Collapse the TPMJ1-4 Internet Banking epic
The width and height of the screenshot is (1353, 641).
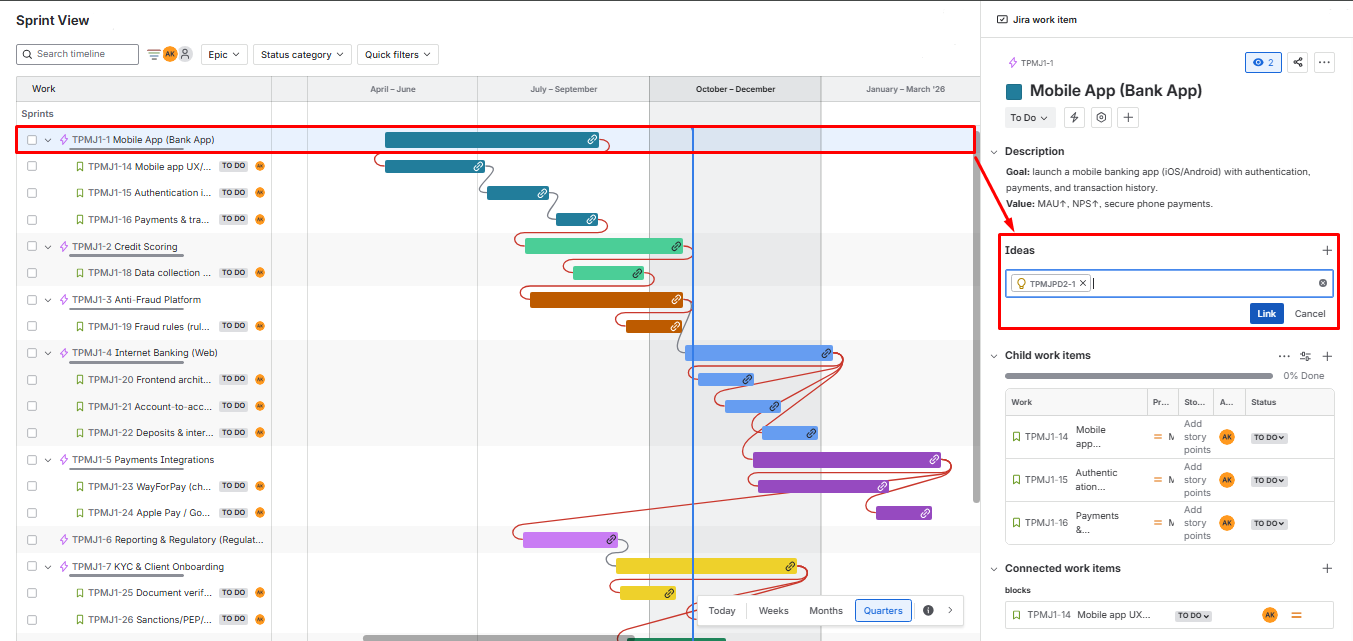tap(48, 353)
